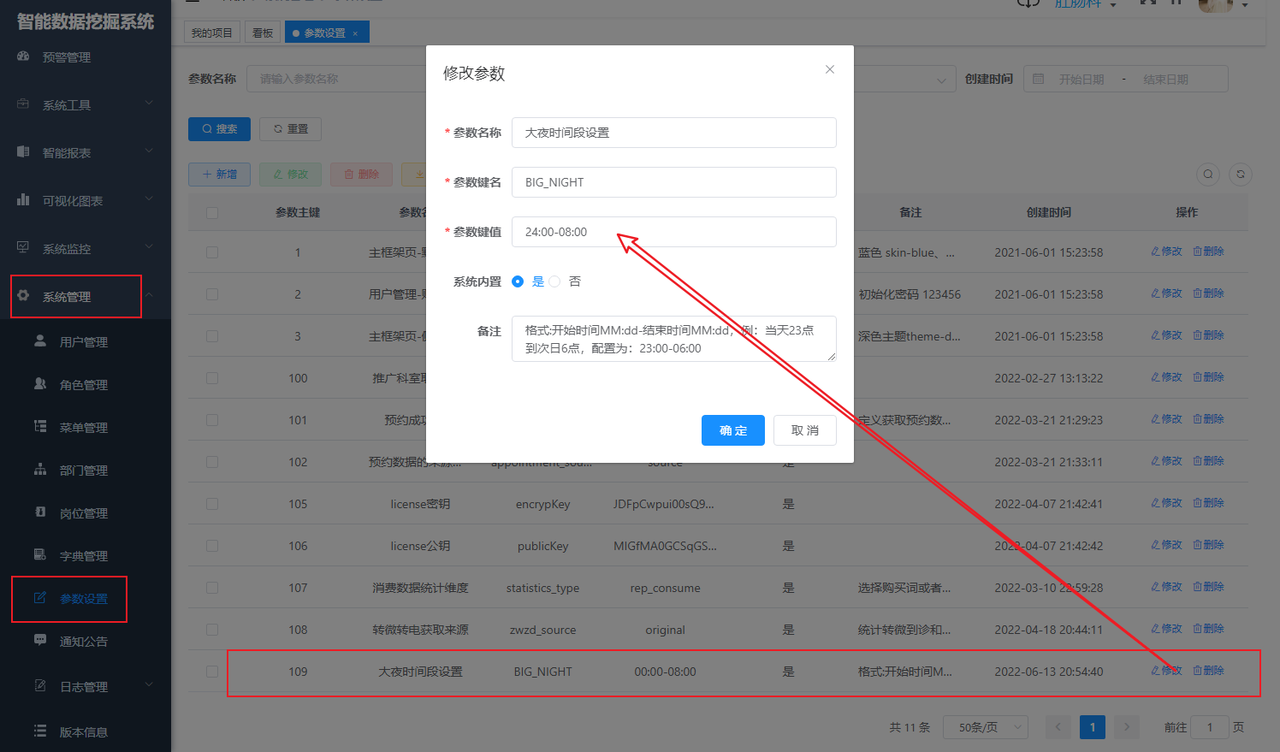Confirm with the 确定 button
The width and height of the screenshot is (1280, 752).
pyautogui.click(x=733, y=430)
